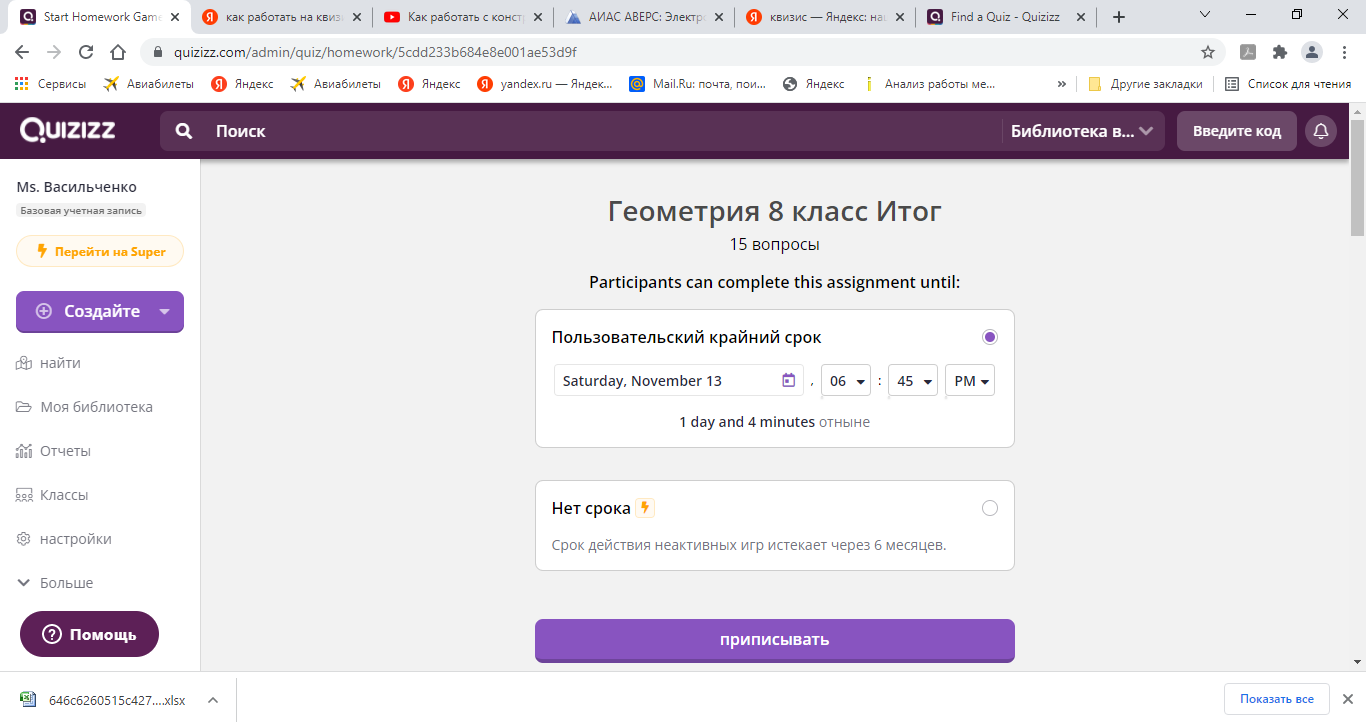Click the Quizizz logo
The image size is (1366, 728).
[67, 130]
